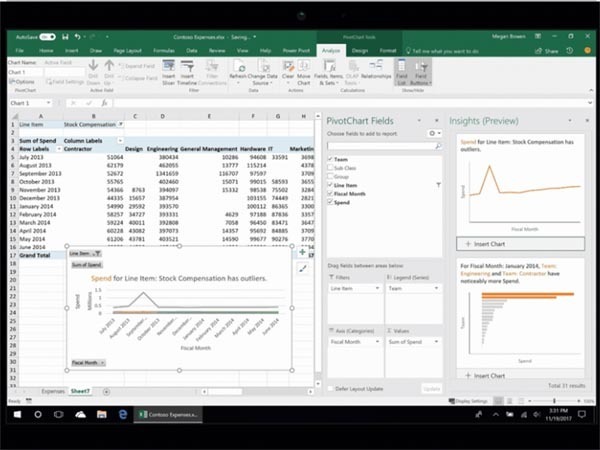Viewport: 600px width, 450px height.
Task: Click the Fiscal Month chart field button
Action: click(x=88, y=363)
